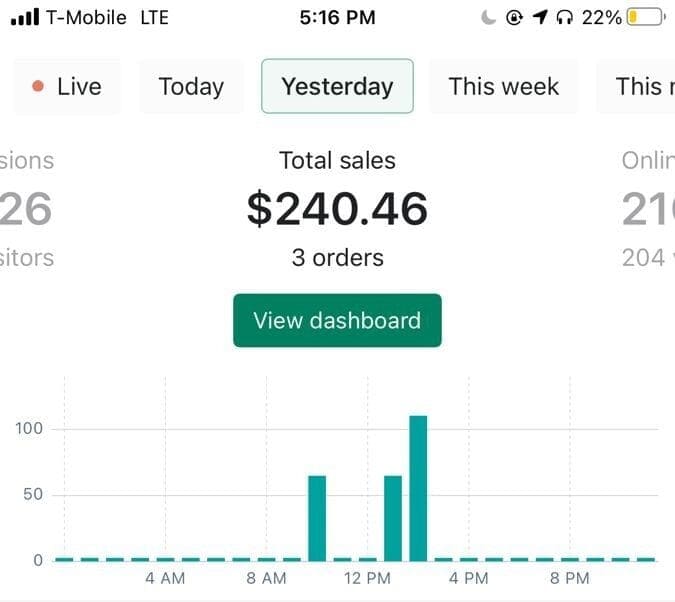The height and width of the screenshot is (602, 675).
Task: Tap the $240.46 total sales figure
Action: (337, 208)
